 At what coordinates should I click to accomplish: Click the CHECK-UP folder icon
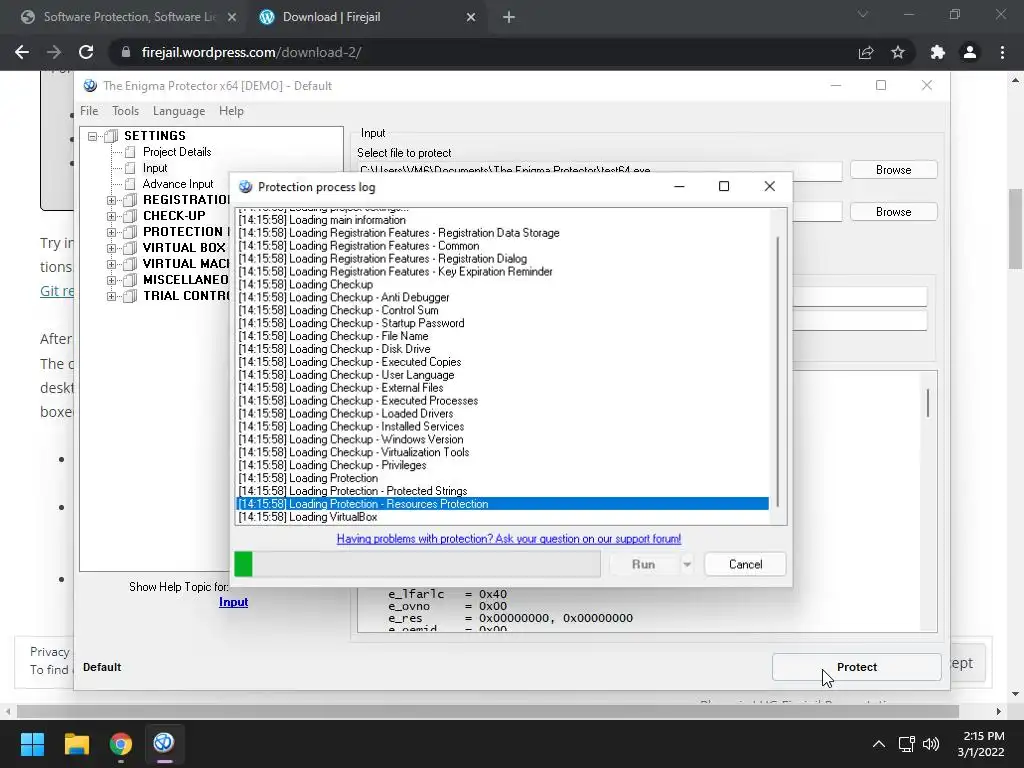click(x=131, y=216)
